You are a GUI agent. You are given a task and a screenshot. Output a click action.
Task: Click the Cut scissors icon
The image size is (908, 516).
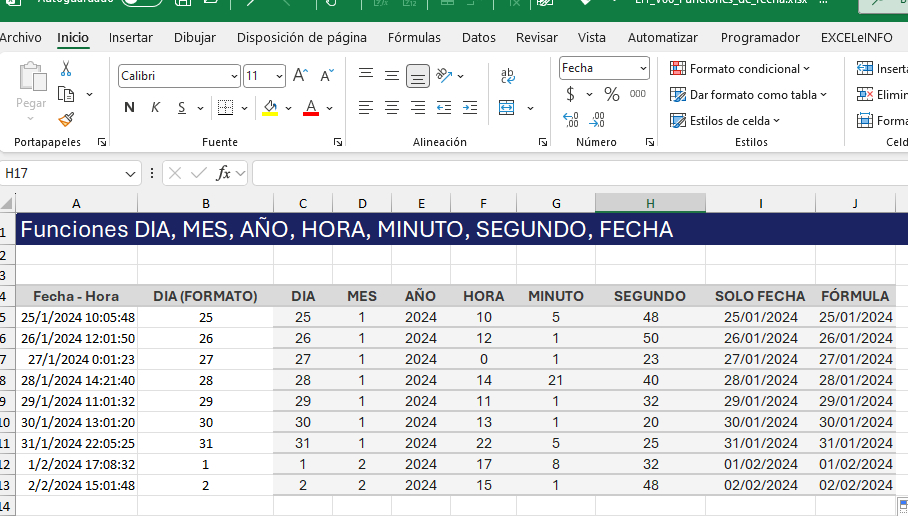click(x=66, y=69)
